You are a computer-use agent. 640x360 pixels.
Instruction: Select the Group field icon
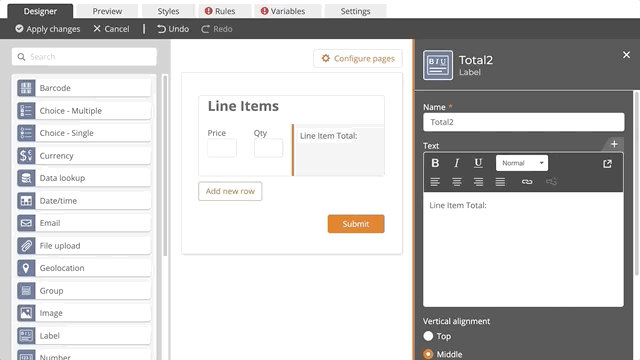26,291
